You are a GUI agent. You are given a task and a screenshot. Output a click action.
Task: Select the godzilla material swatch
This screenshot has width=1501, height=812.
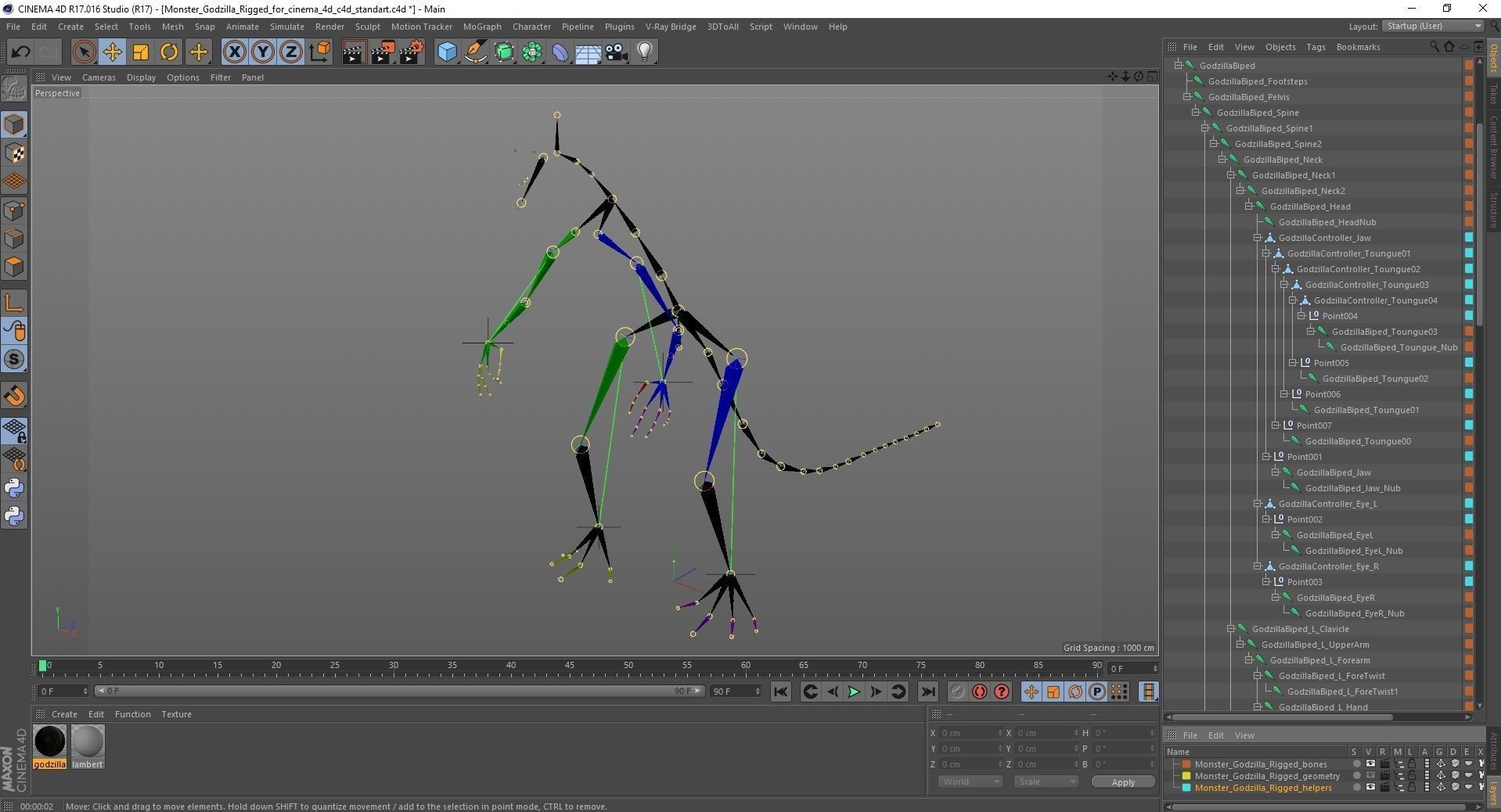(49, 742)
